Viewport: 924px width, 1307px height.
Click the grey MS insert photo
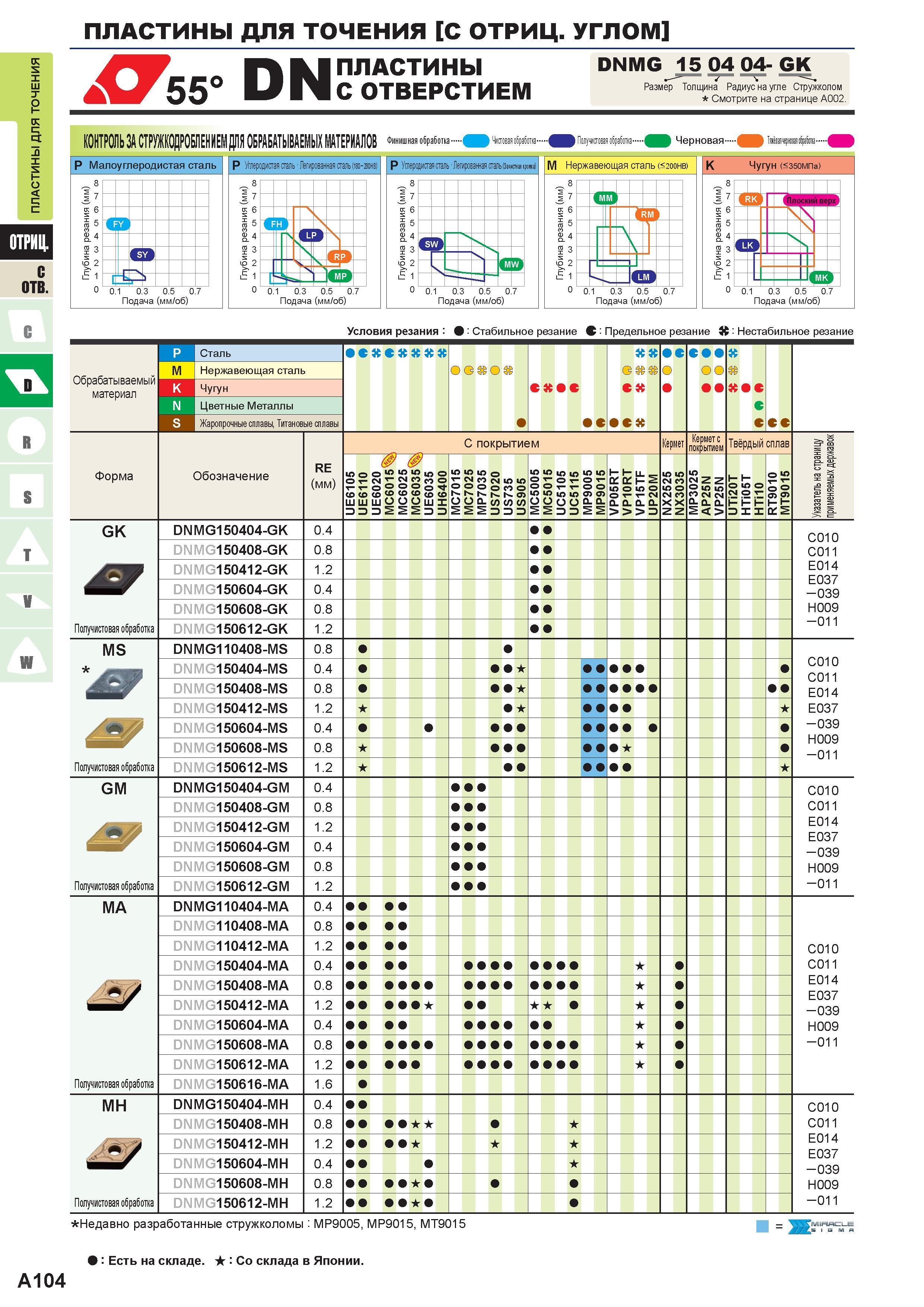pos(114,683)
